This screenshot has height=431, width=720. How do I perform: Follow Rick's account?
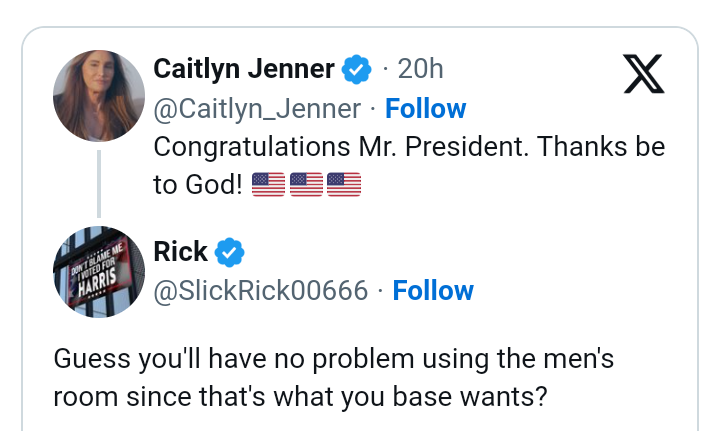(433, 291)
